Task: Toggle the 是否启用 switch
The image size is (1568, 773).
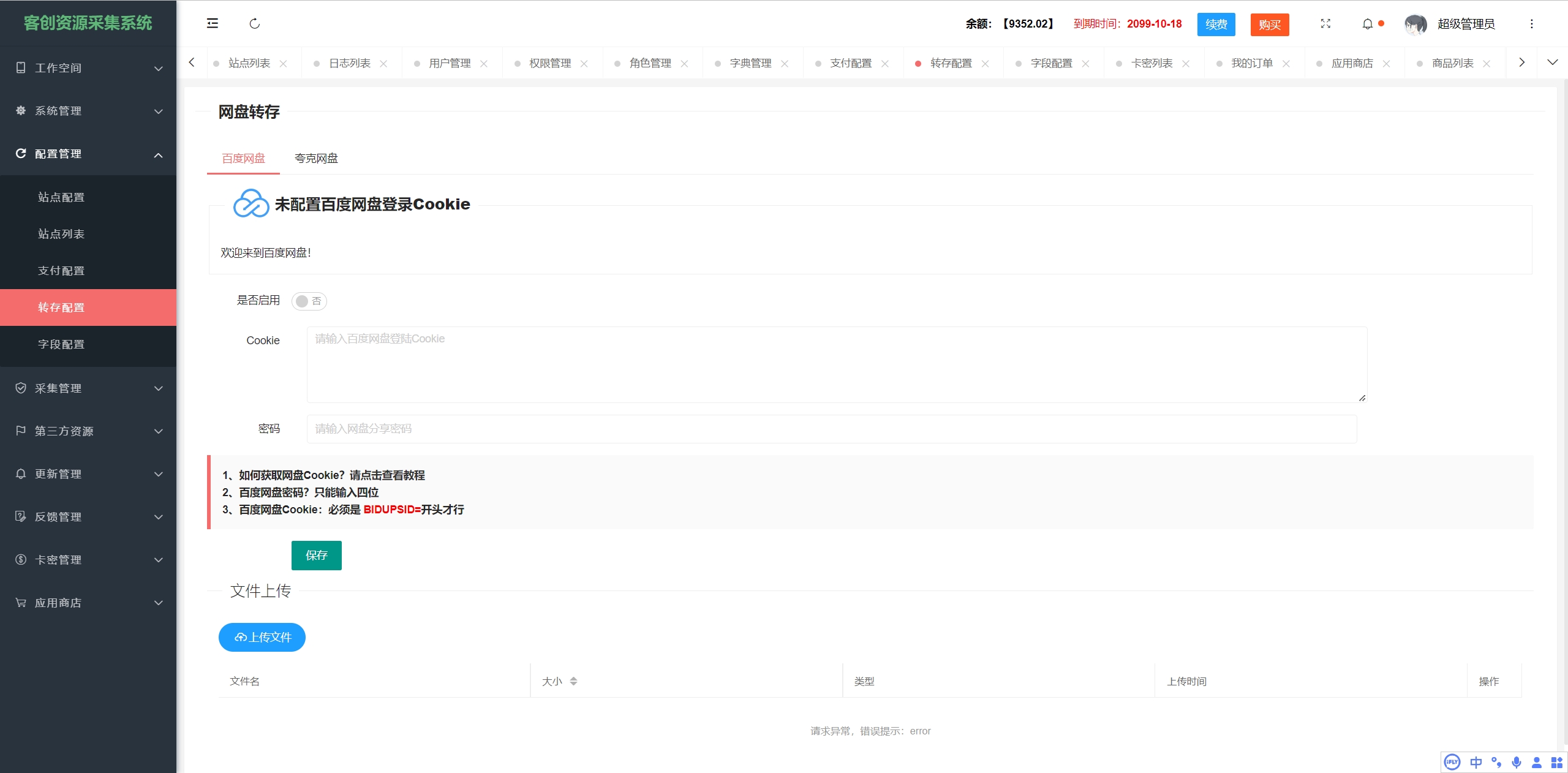Action: (x=309, y=301)
